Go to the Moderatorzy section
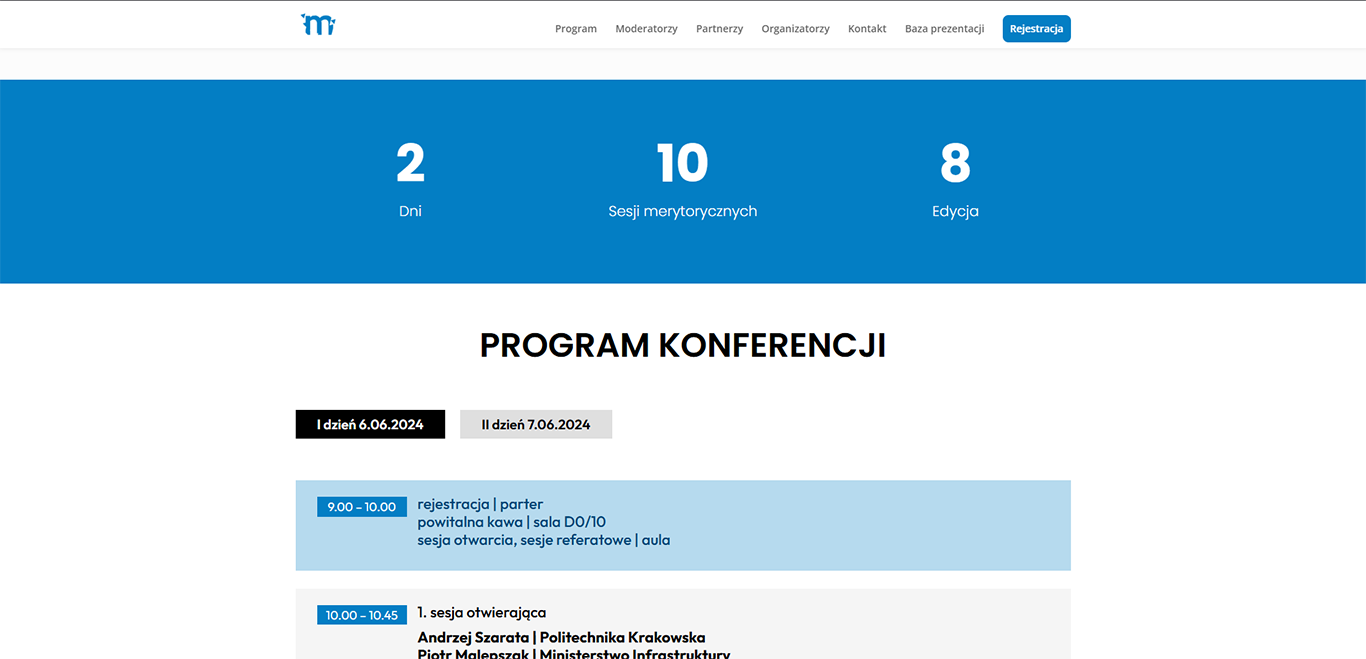Viewport: 1366px width, 659px height. [646, 29]
